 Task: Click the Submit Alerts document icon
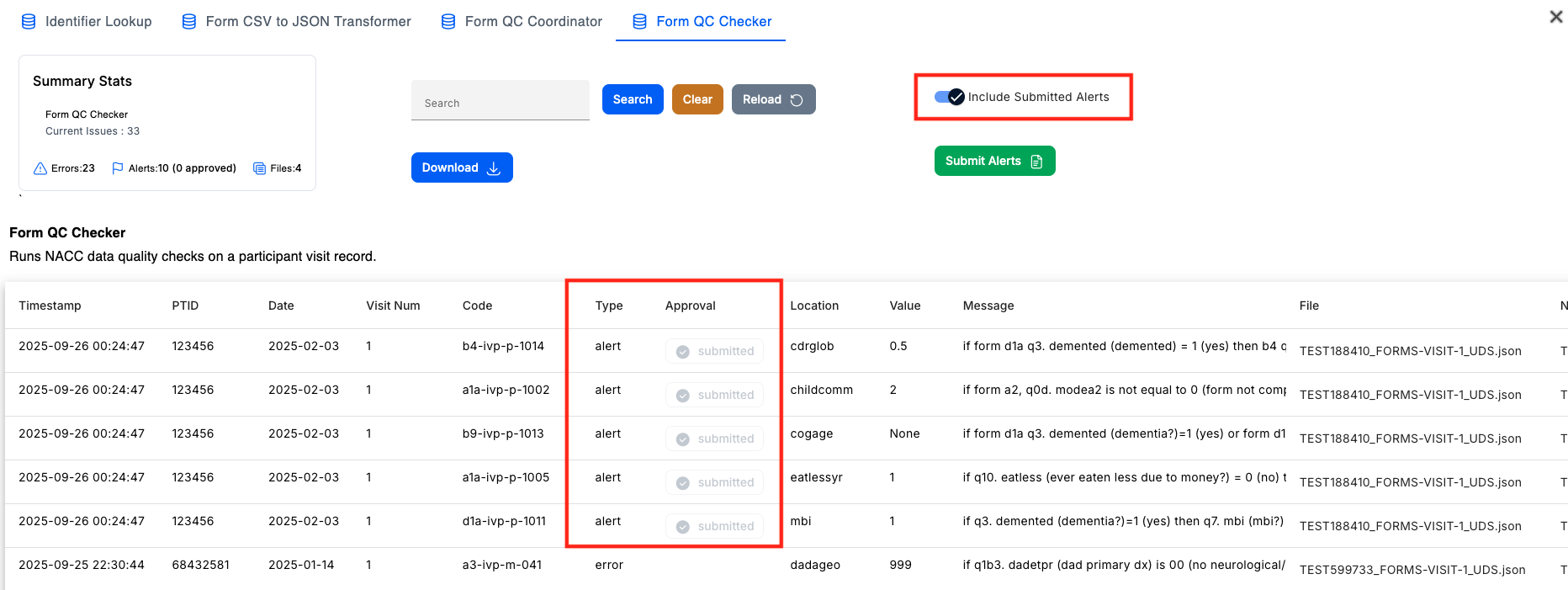pyautogui.click(x=1036, y=162)
